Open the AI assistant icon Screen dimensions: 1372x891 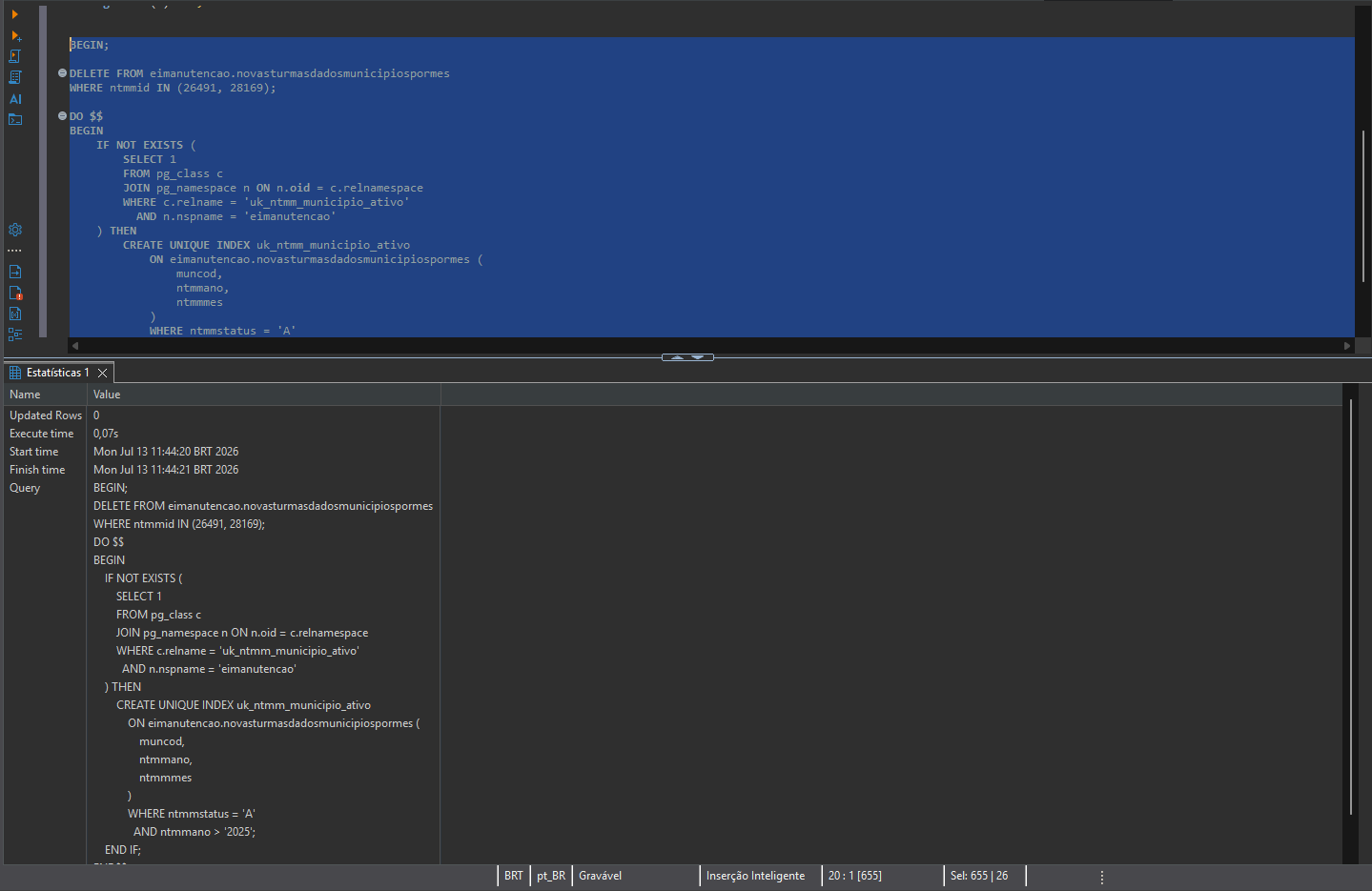tap(15, 98)
